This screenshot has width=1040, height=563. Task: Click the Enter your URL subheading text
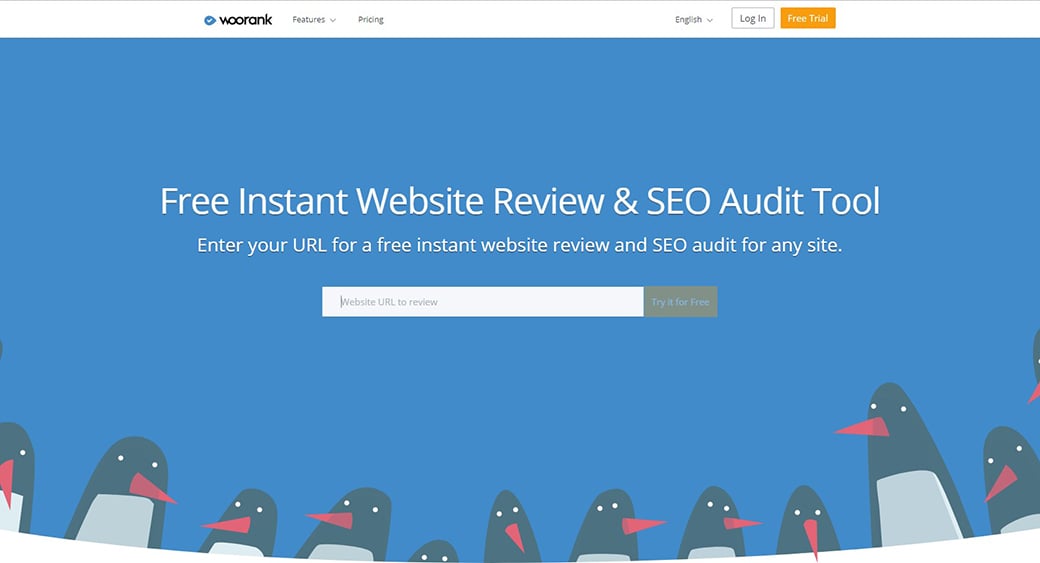(x=520, y=245)
